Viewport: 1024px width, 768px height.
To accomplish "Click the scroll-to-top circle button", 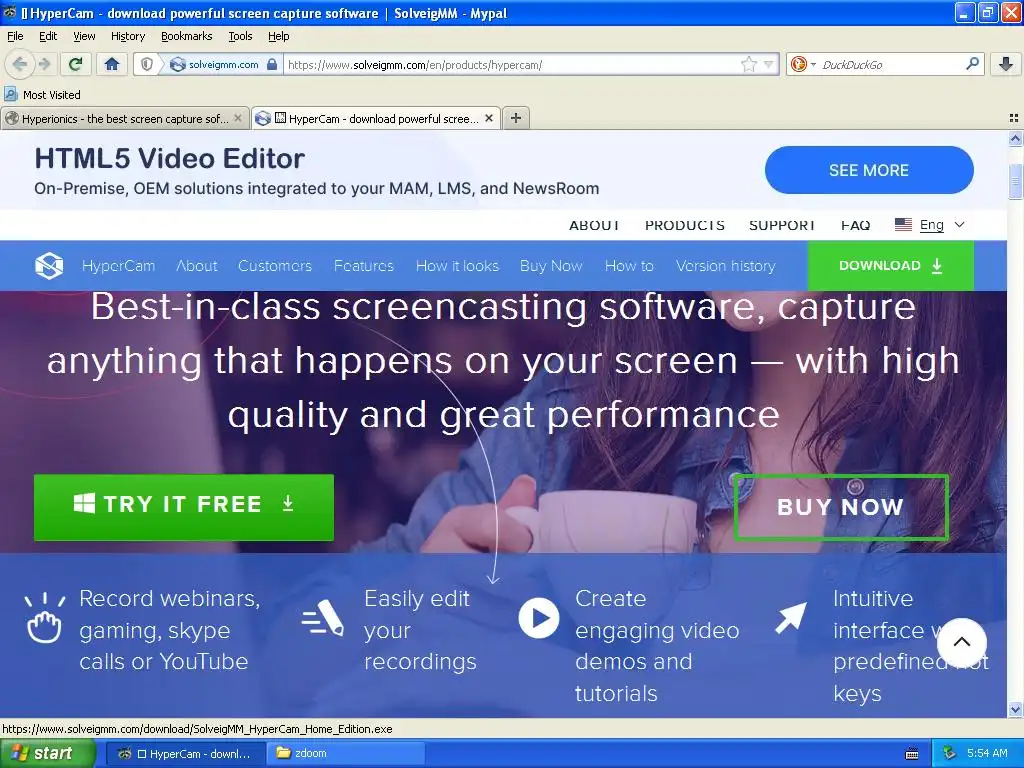I will [961, 642].
